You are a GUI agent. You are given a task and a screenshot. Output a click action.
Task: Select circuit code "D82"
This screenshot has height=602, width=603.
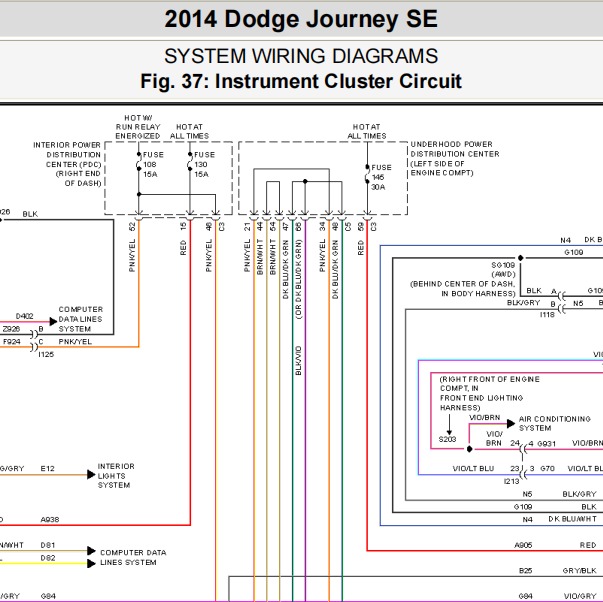pos(48,558)
